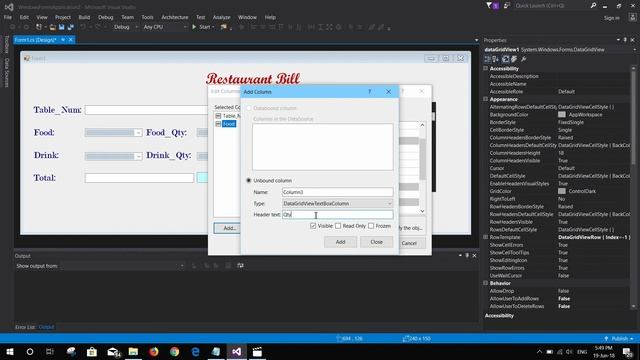This screenshot has width=640, height=360.
Task: Click the Close button in Add Column dialog
Action: [376, 242]
